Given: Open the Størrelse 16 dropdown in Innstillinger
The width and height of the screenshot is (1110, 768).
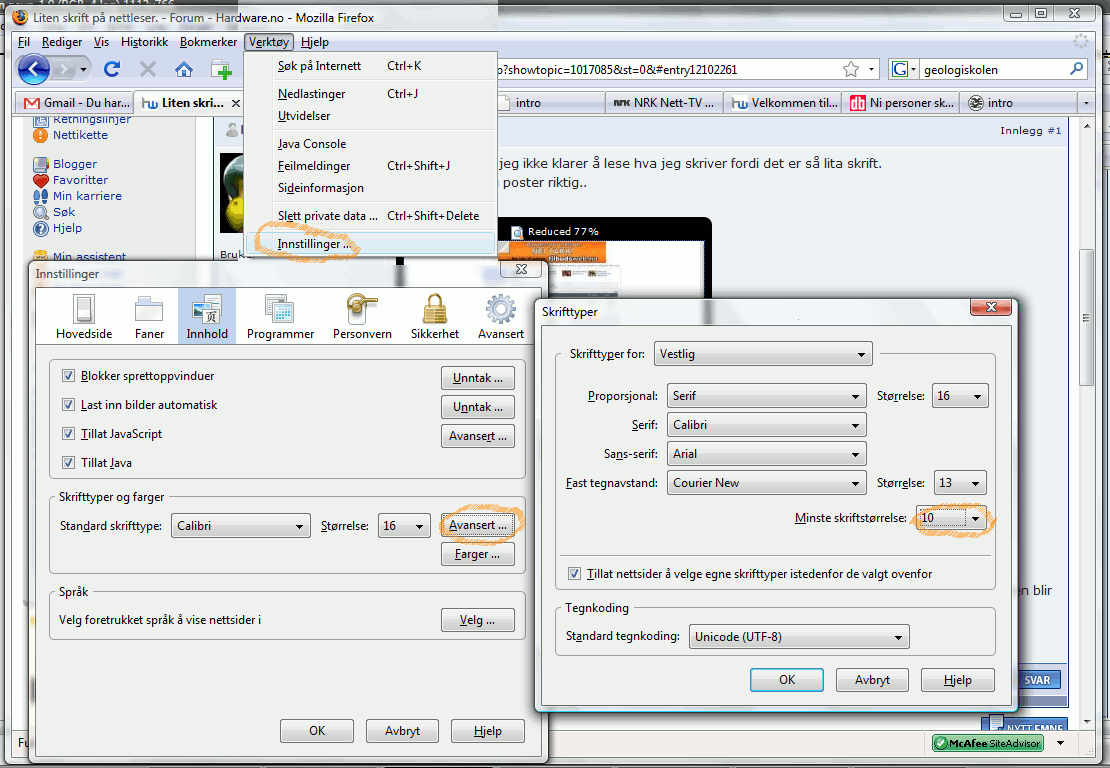Looking at the screenshot, I should click(x=404, y=526).
